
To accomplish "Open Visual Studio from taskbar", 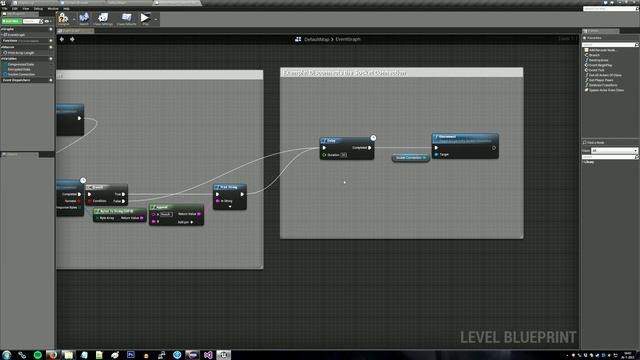I will tap(208, 355).
